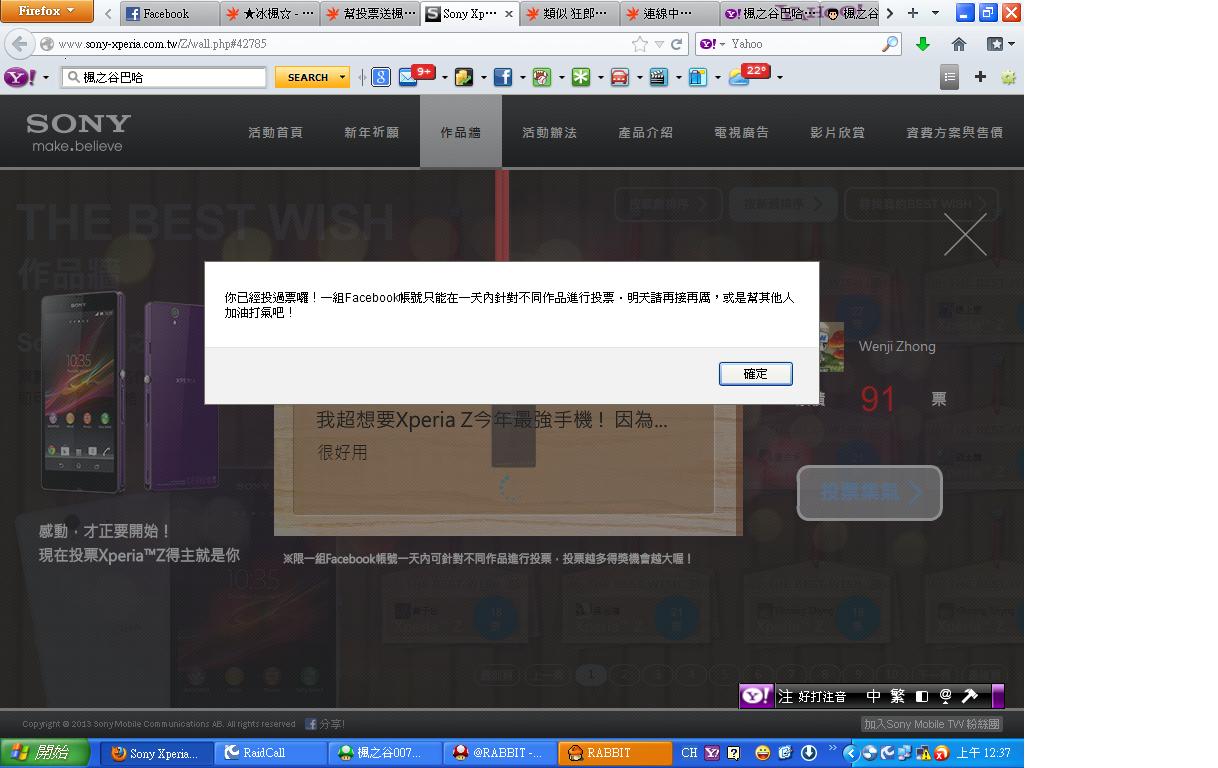Click the 投票集氣 button
The image size is (1218, 768).
click(869, 492)
